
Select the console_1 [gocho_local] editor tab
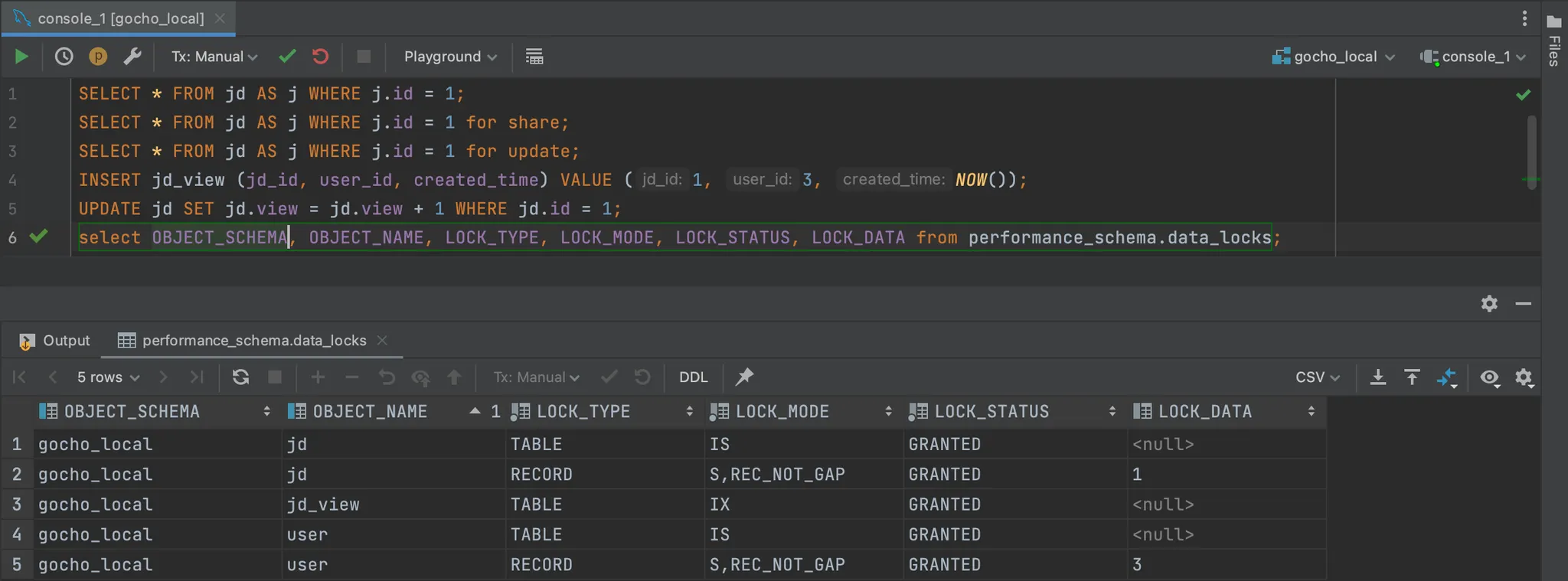tap(120, 18)
